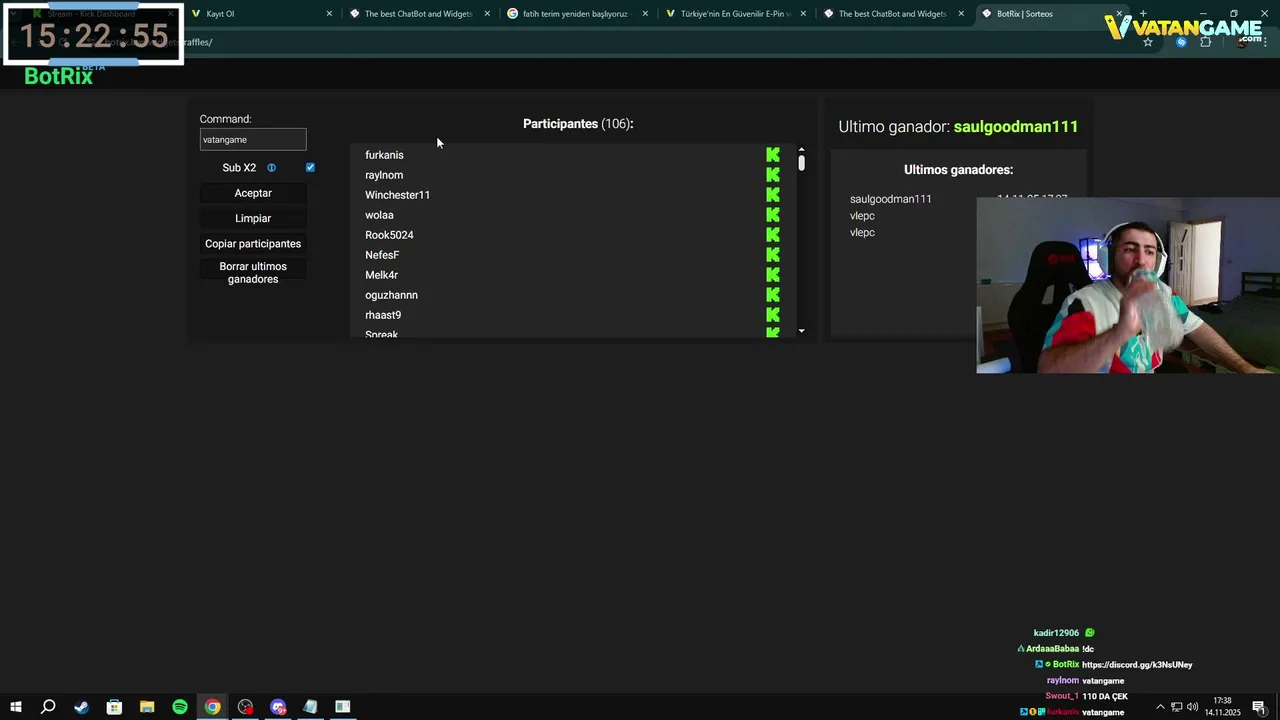The height and width of the screenshot is (720, 1280).
Task: Select participant Melk4r in the list
Action: [x=381, y=275]
